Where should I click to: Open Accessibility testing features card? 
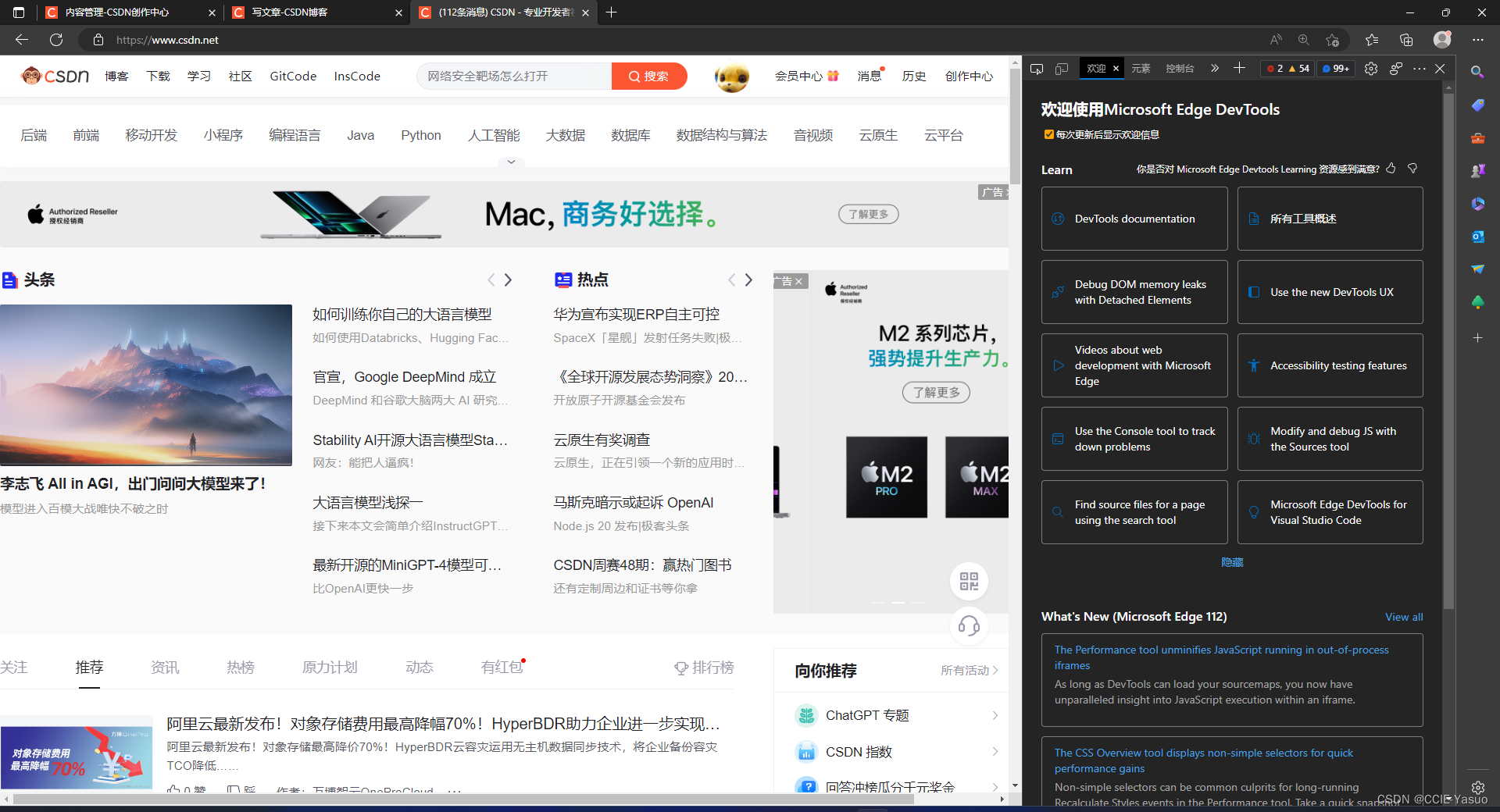1330,365
